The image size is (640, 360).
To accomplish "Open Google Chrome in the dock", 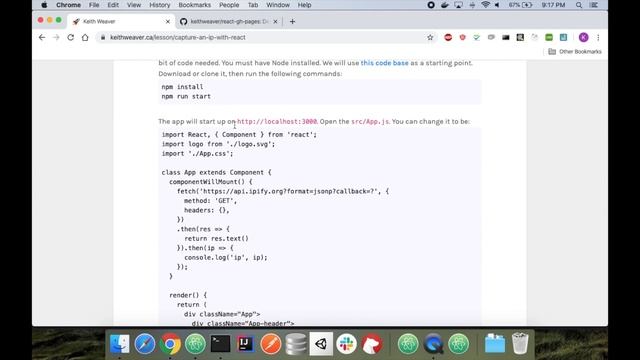I will click(170, 344).
